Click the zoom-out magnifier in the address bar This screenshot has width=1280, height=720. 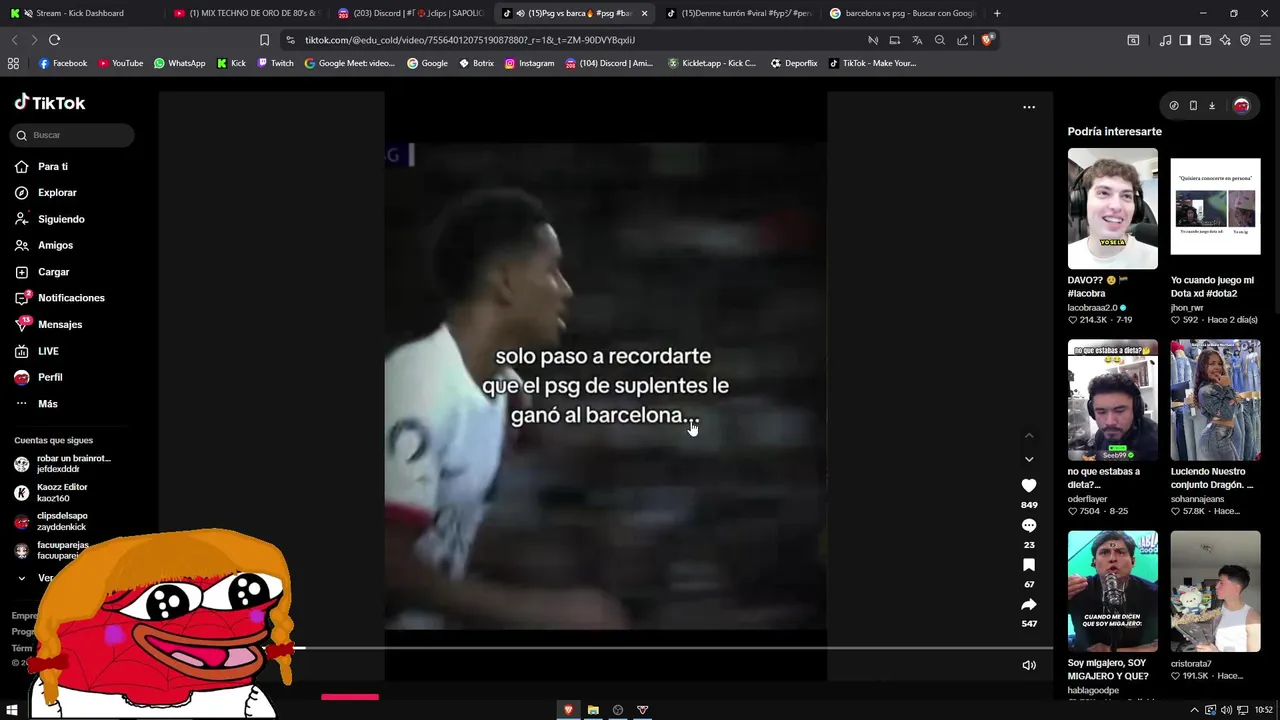click(x=940, y=40)
